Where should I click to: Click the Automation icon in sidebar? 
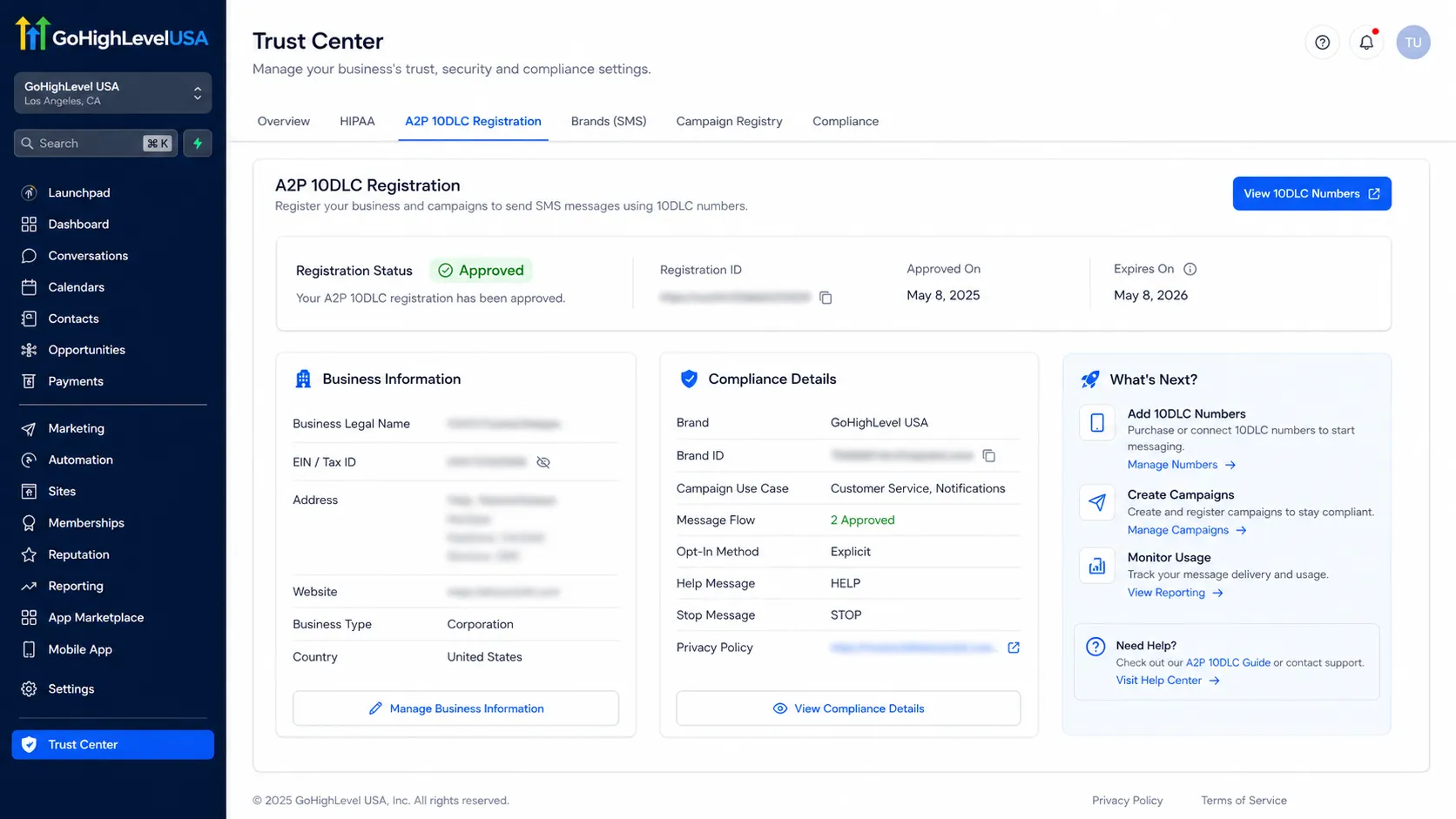[x=29, y=460]
